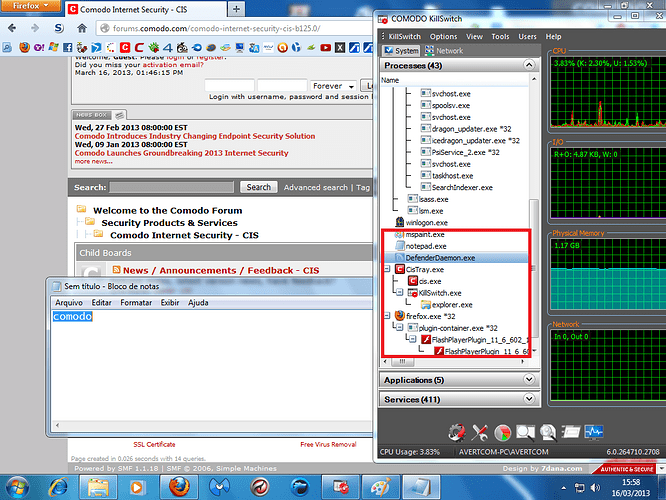Open the Formatar menu in Notepad

click(136, 302)
